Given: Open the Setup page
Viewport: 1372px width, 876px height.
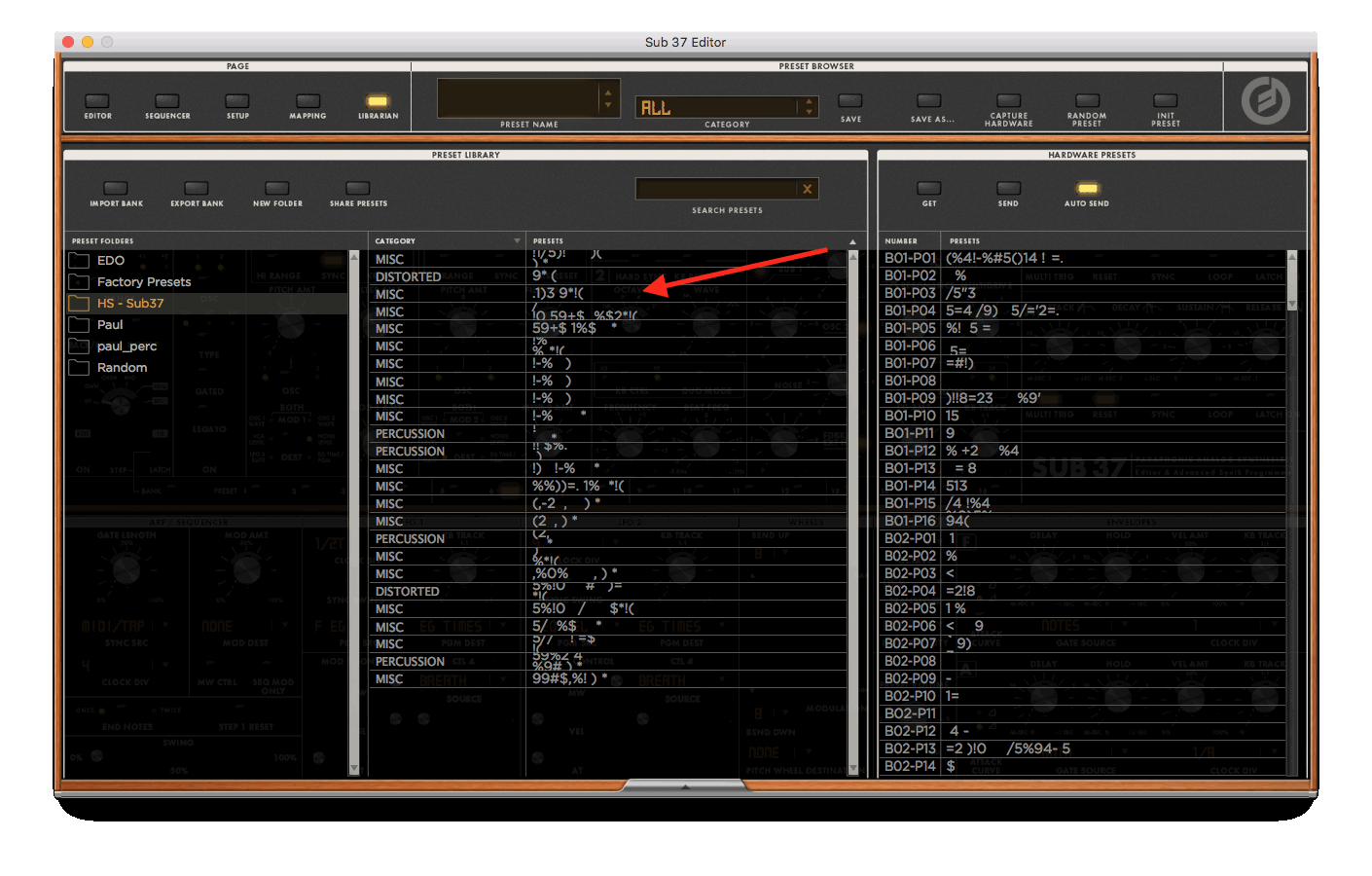Looking at the screenshot, I should click(237, 101).
